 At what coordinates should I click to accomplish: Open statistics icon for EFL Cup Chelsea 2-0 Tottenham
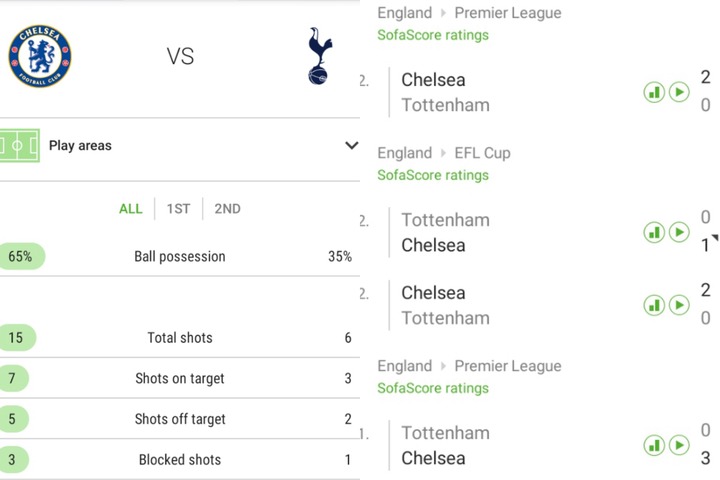pos(654,305)
